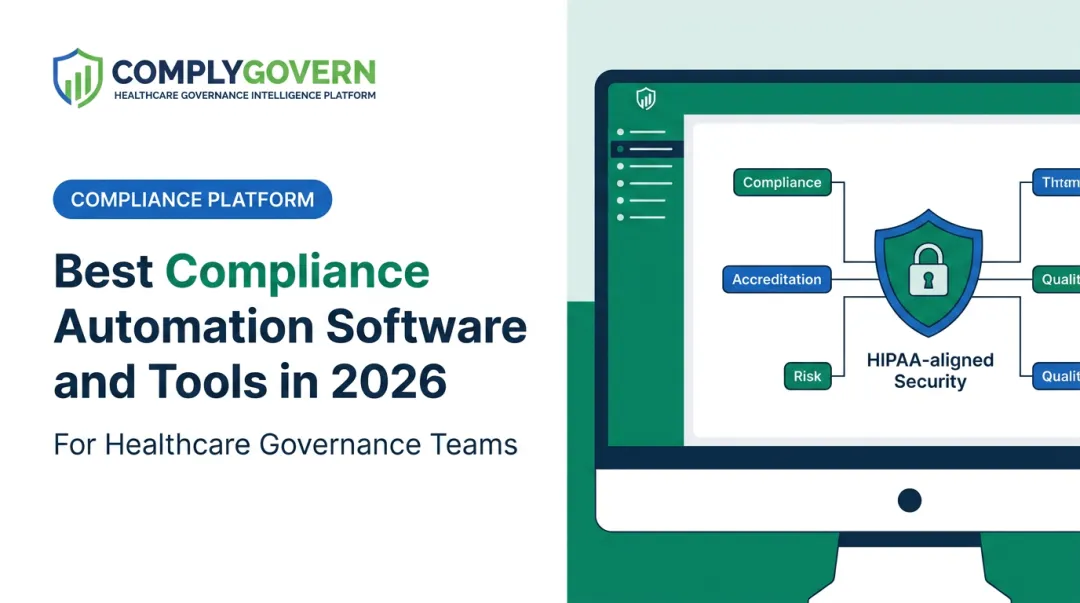Click the 'and Tools in 2026' headline
Screen dimensions: 1080x603
250,381
